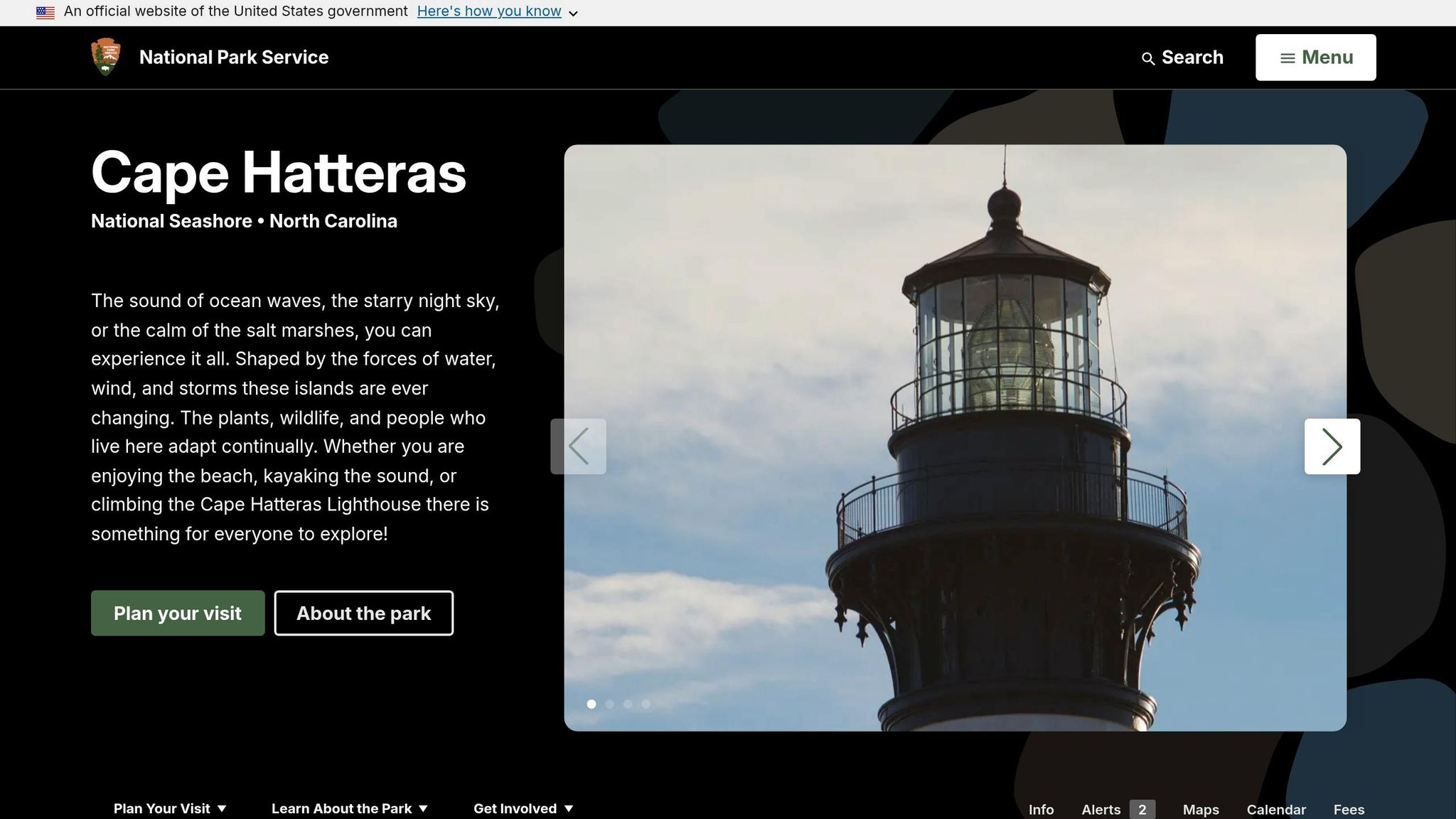The height and width of the screenshot is (819, 1456).
Task: Select the second carousel dot
Action: point(609,704)
